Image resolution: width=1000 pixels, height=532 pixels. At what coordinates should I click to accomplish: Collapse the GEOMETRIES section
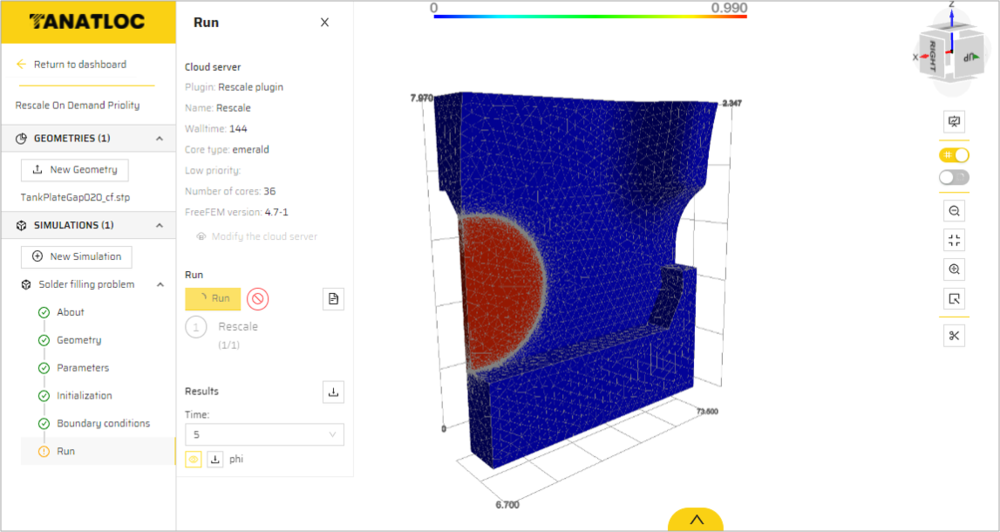click(x=158, y=139)
